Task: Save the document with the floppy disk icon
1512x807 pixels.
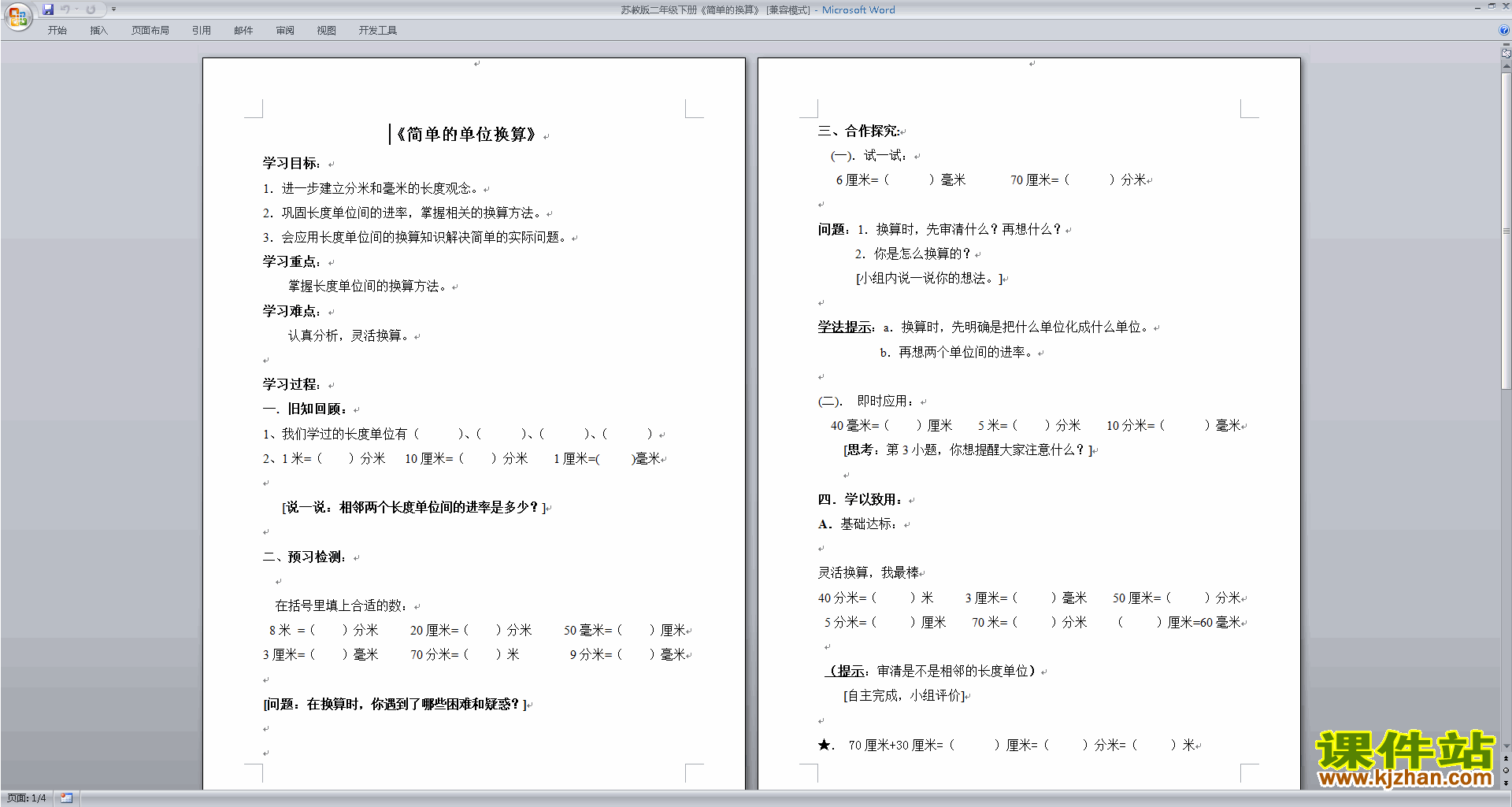Action: pyautogui.click(x=48, y=9)
